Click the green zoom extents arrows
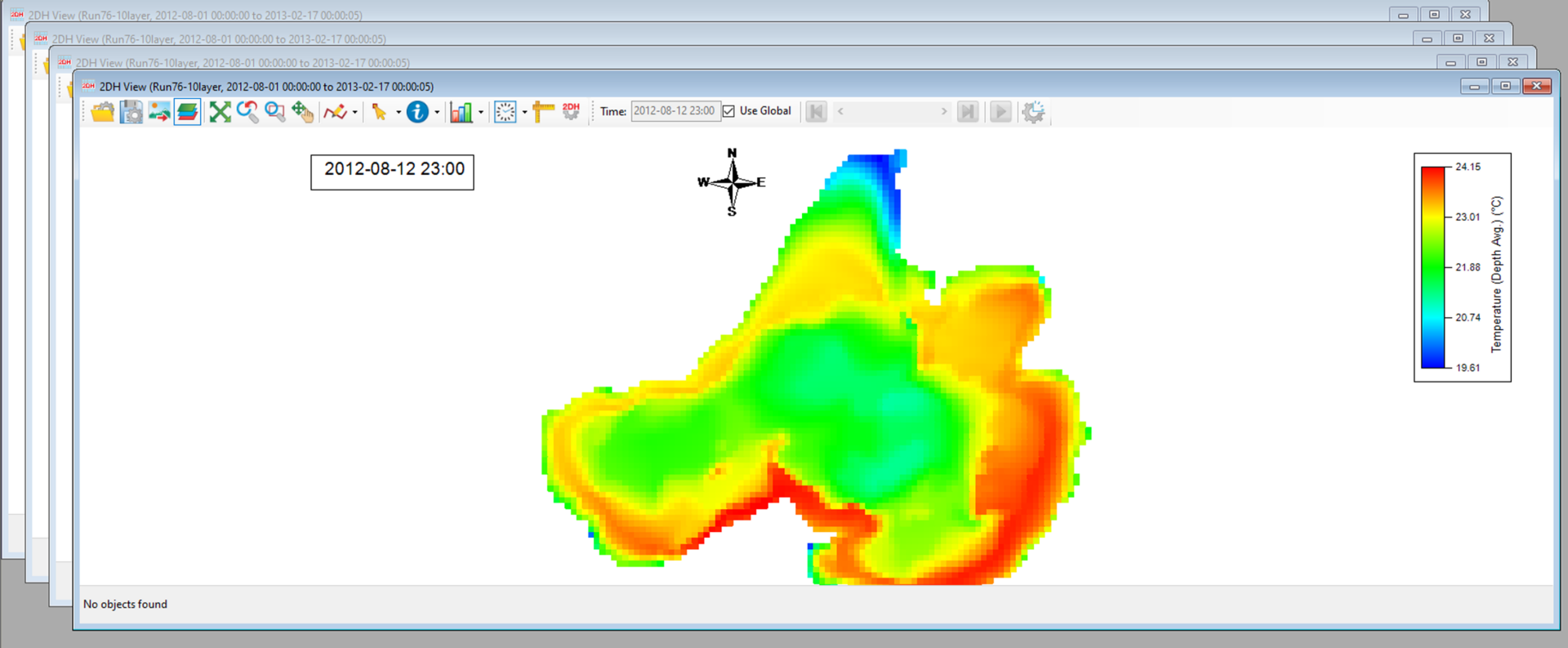 (x=220, y=112)
